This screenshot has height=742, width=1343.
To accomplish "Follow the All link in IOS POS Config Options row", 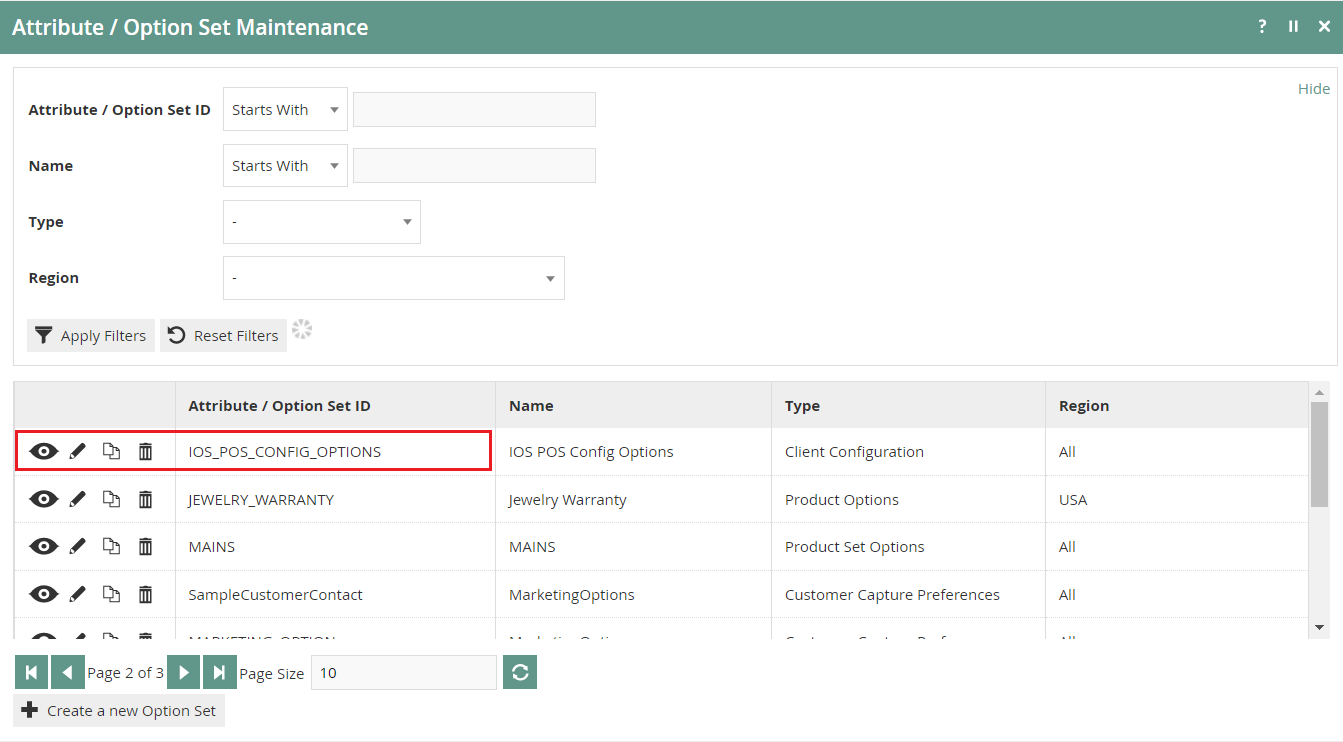I will coord(1066,451).
